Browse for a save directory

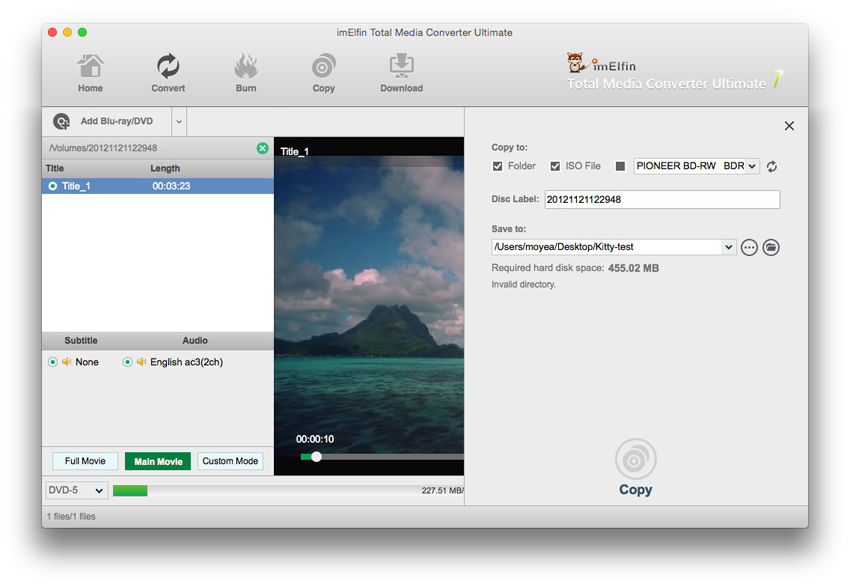point(749,248)
